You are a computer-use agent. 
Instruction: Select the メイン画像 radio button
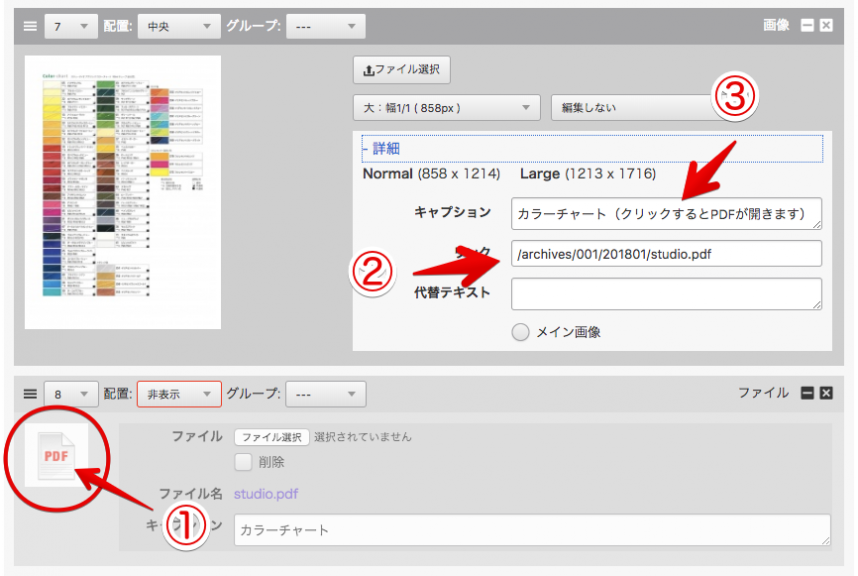(x=520, y=333)
